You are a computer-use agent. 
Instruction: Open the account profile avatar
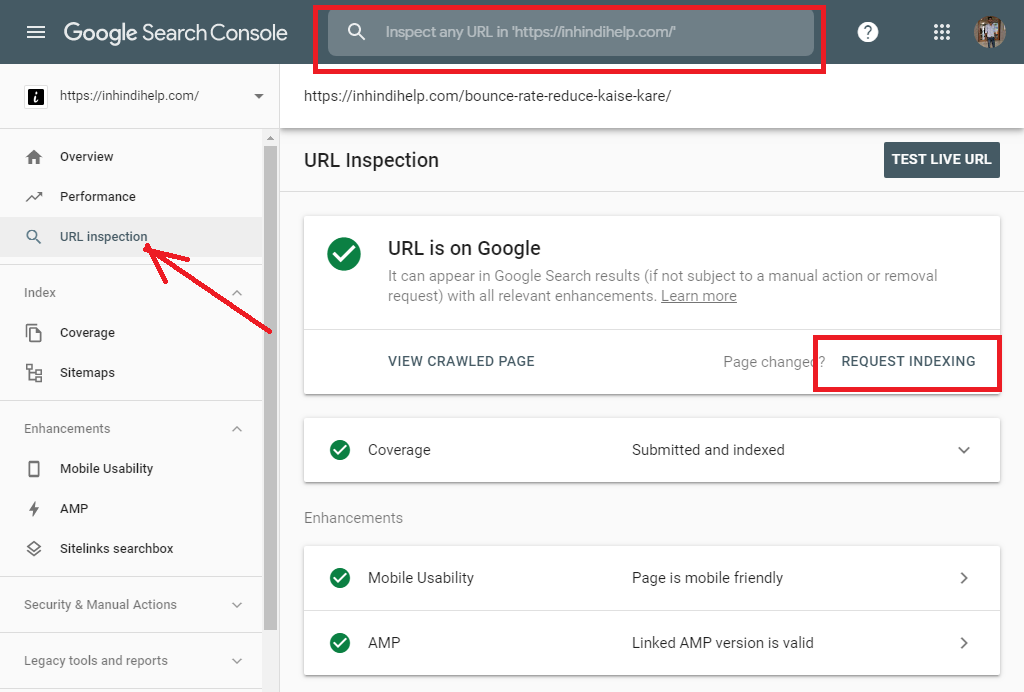pos(989,32)
